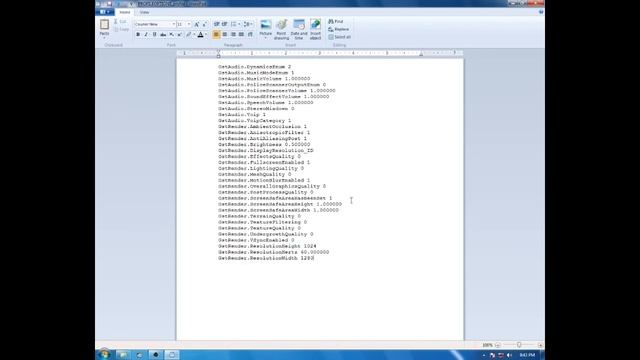Viewport: 640px width, 360px height.
Task: Click line SetRender.MotionBlurEnabled 1
Action: click(x=264, y=180)
